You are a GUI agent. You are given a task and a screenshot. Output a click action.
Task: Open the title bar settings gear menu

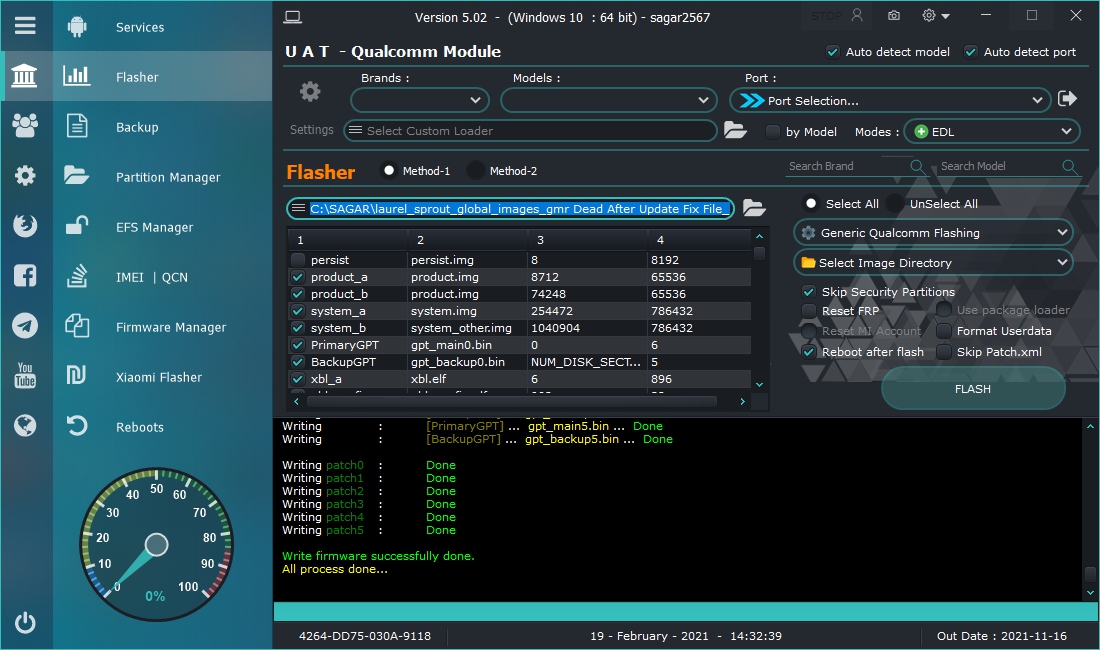click(x=936, y=15)
